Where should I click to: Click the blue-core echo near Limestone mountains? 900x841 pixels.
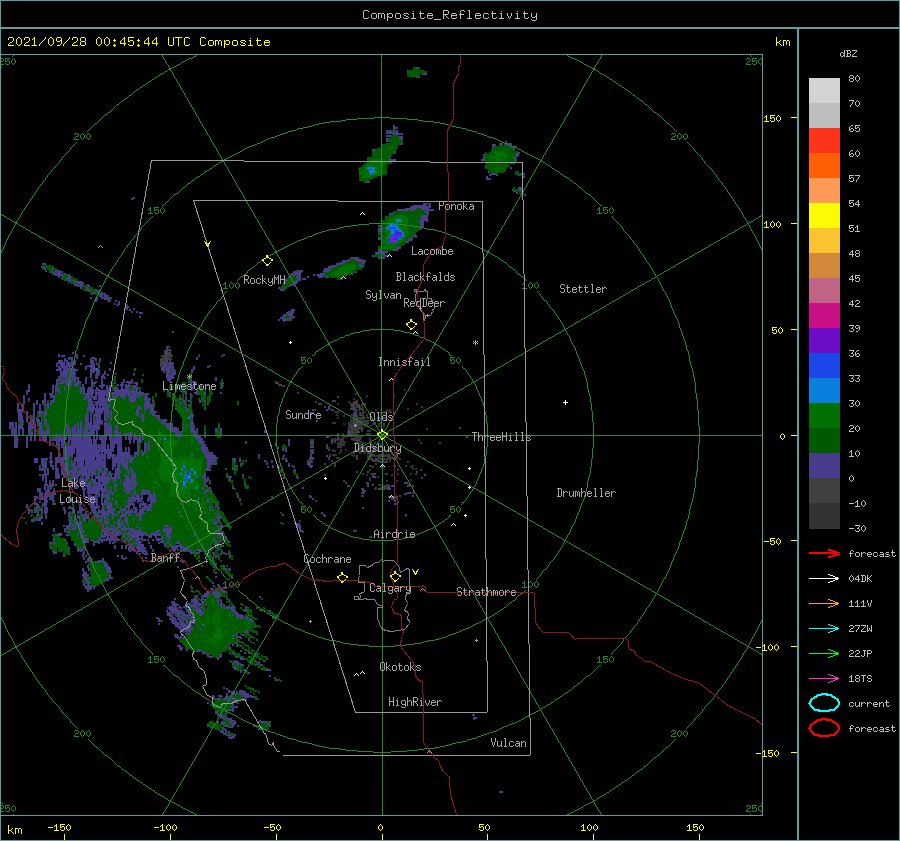(186, 475)
